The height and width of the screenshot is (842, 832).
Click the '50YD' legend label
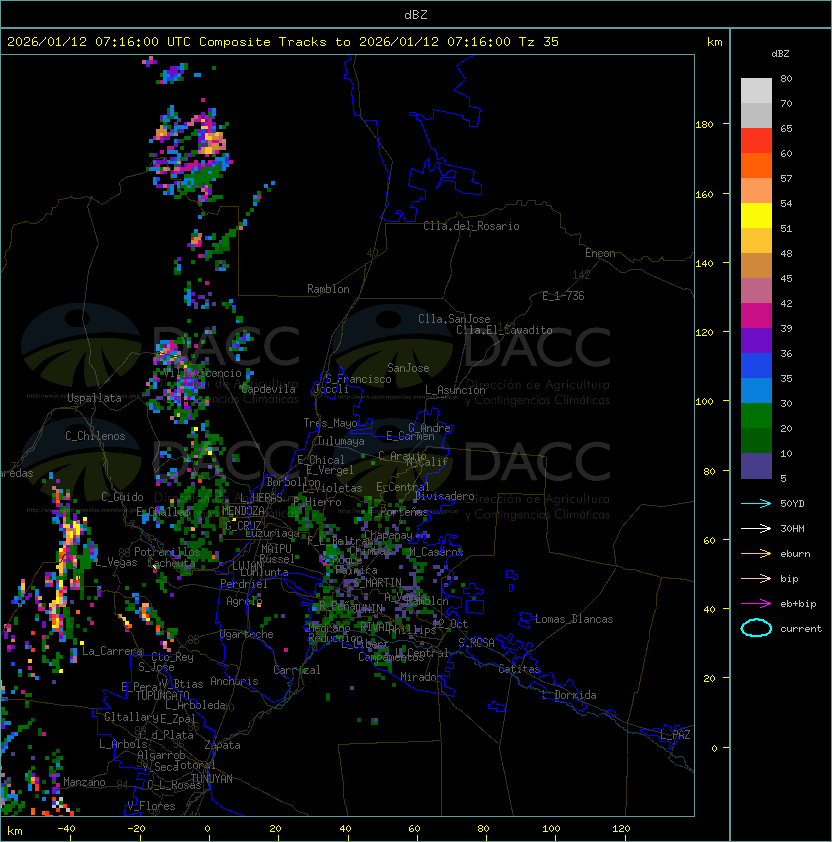point(792,504)
